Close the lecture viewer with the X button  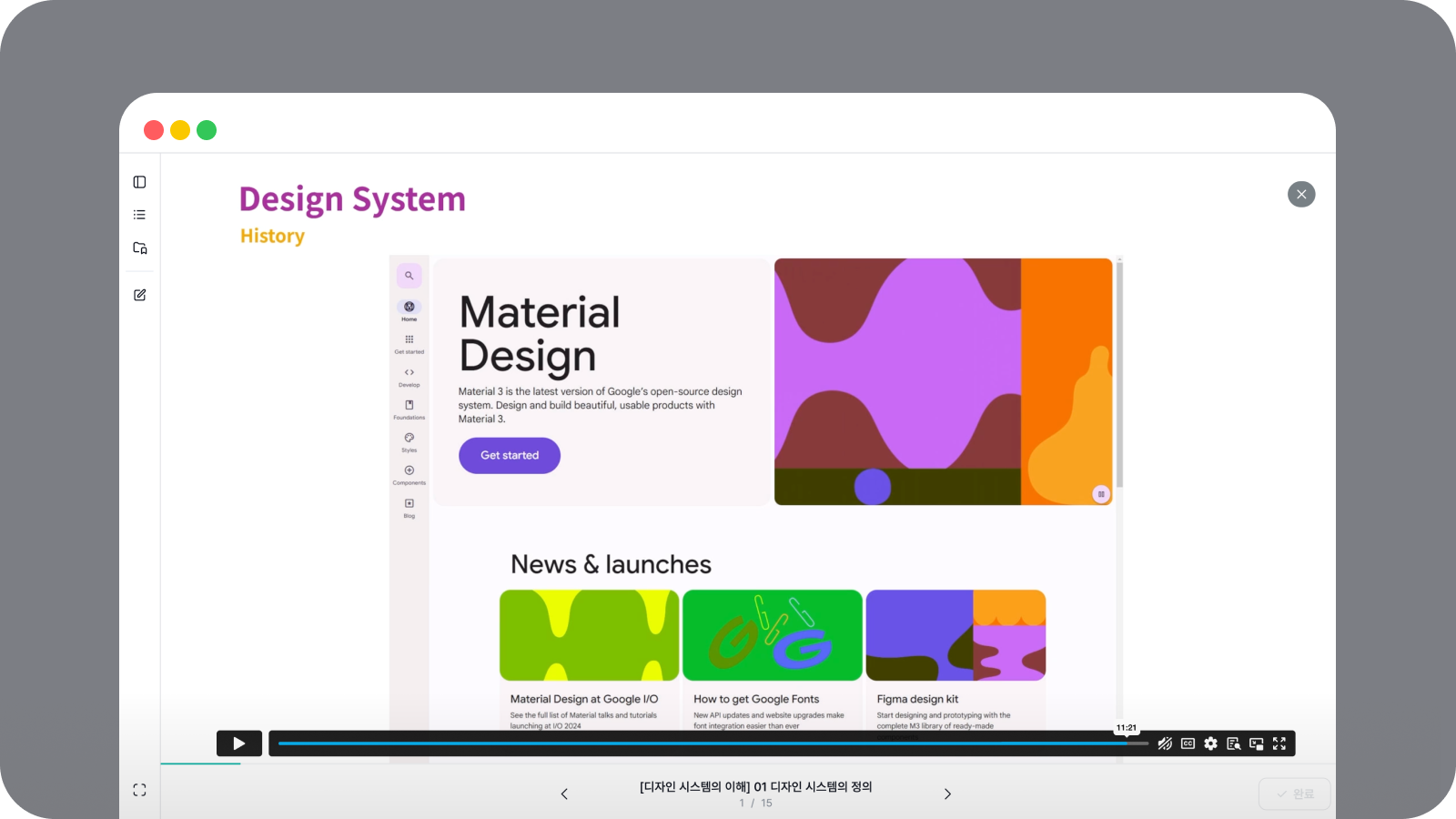click(1301, 194)
